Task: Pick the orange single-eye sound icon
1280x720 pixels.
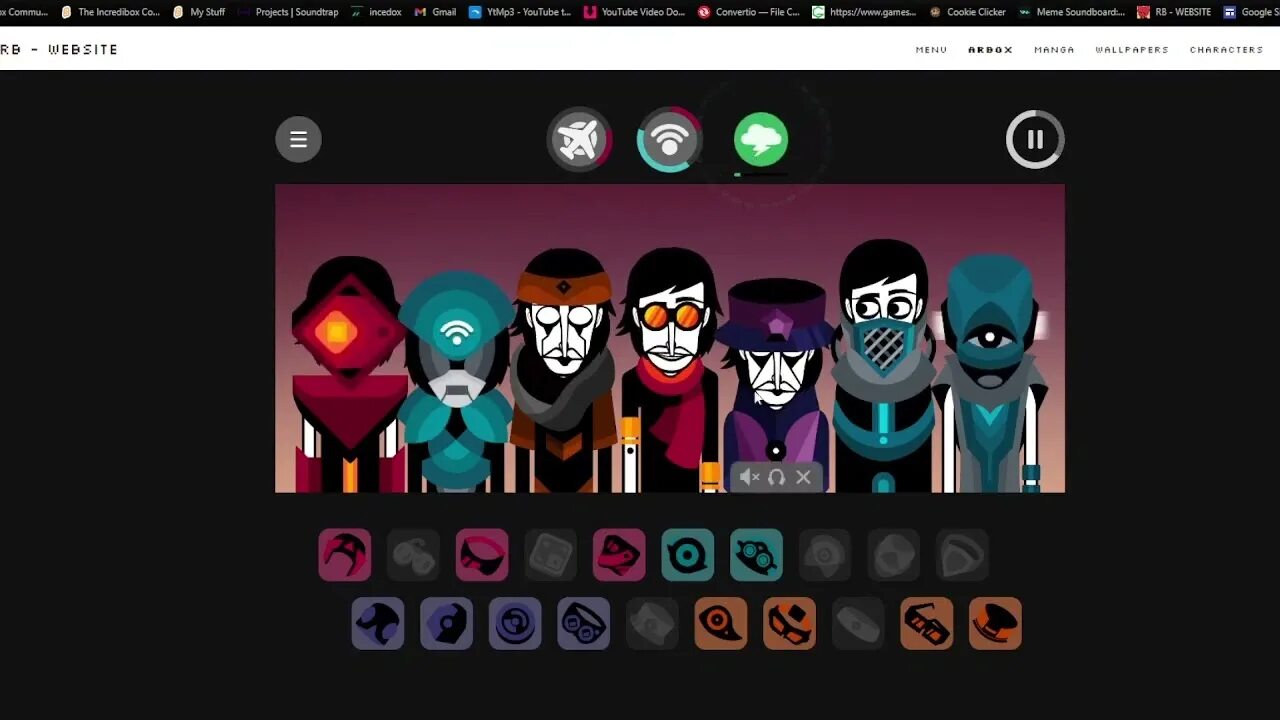Action: [x=721, y=623]
